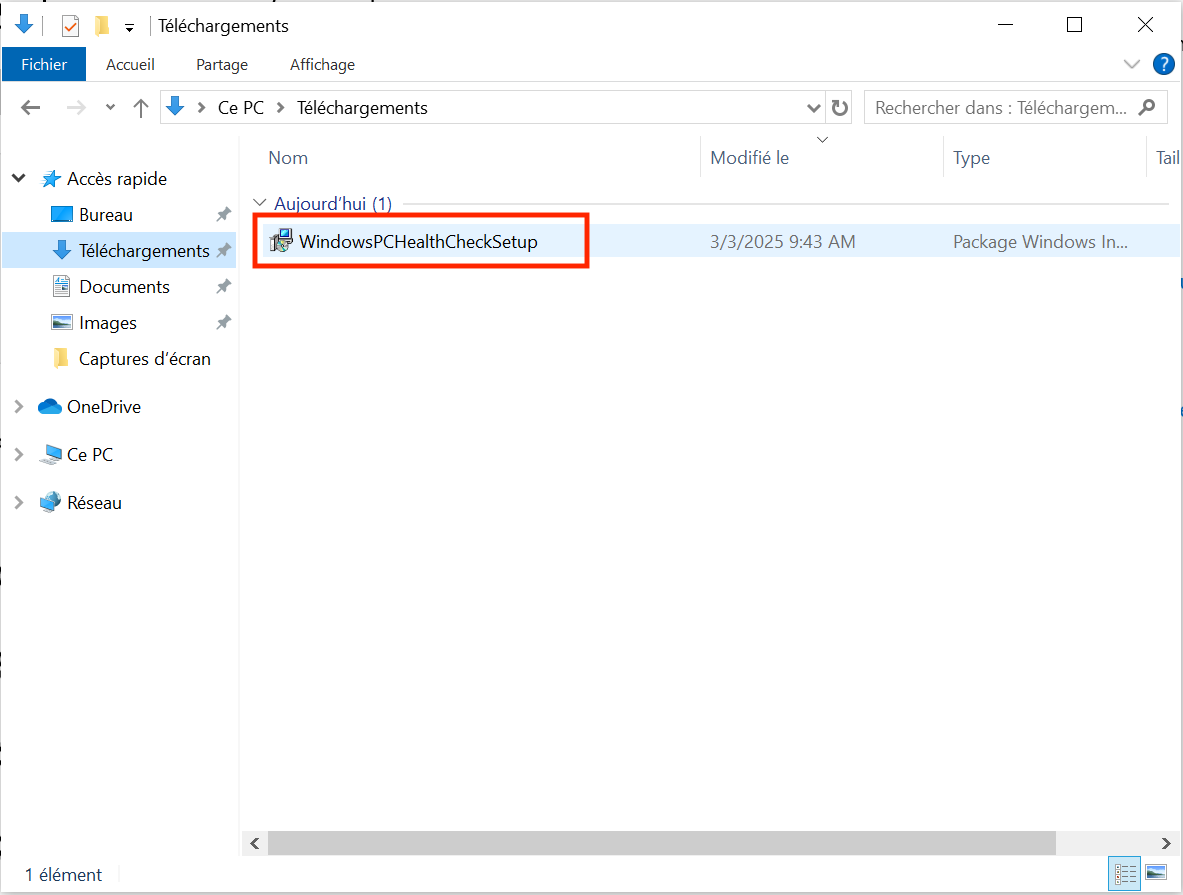1183x895 pixels.
Task: Click the WindowsPCHealthCheckSetup installer icon
Action: click(281, 241)
